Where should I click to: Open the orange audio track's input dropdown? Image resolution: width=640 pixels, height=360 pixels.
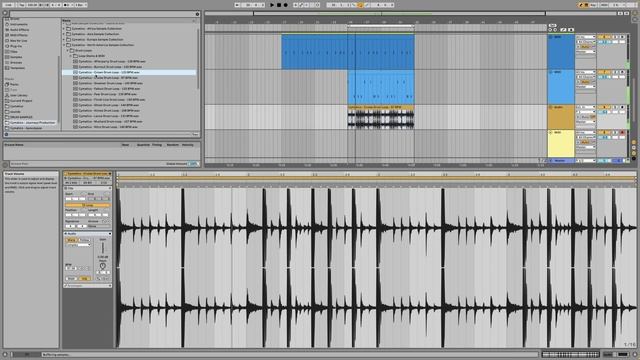pos(585,107)
